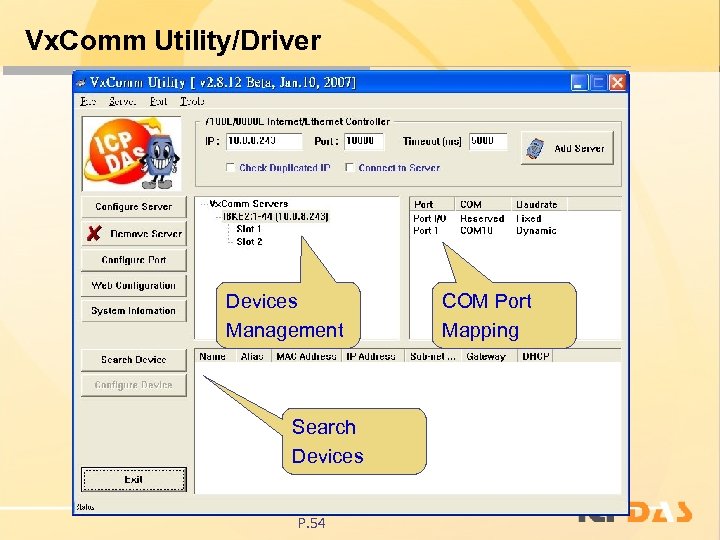Image resolution: width=720 pixels, height=540 pixels.
Task: Click the Baudrate column header
Action: 540,204
